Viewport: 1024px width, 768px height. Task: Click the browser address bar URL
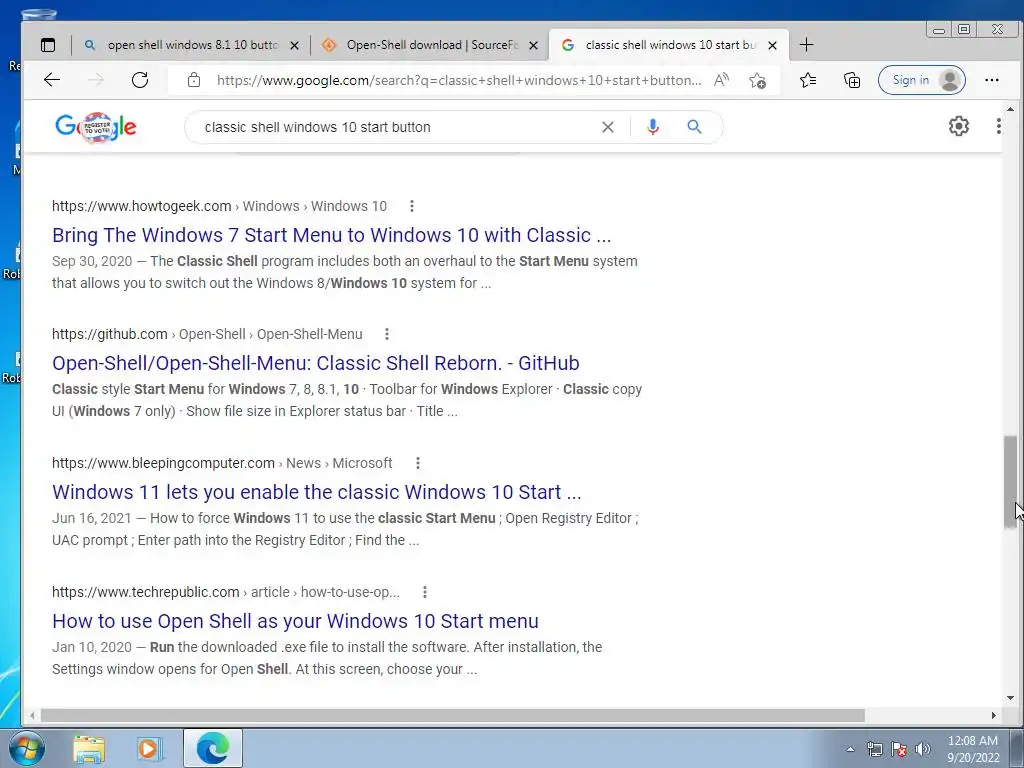pyautogui.click(x=459, y=80)
